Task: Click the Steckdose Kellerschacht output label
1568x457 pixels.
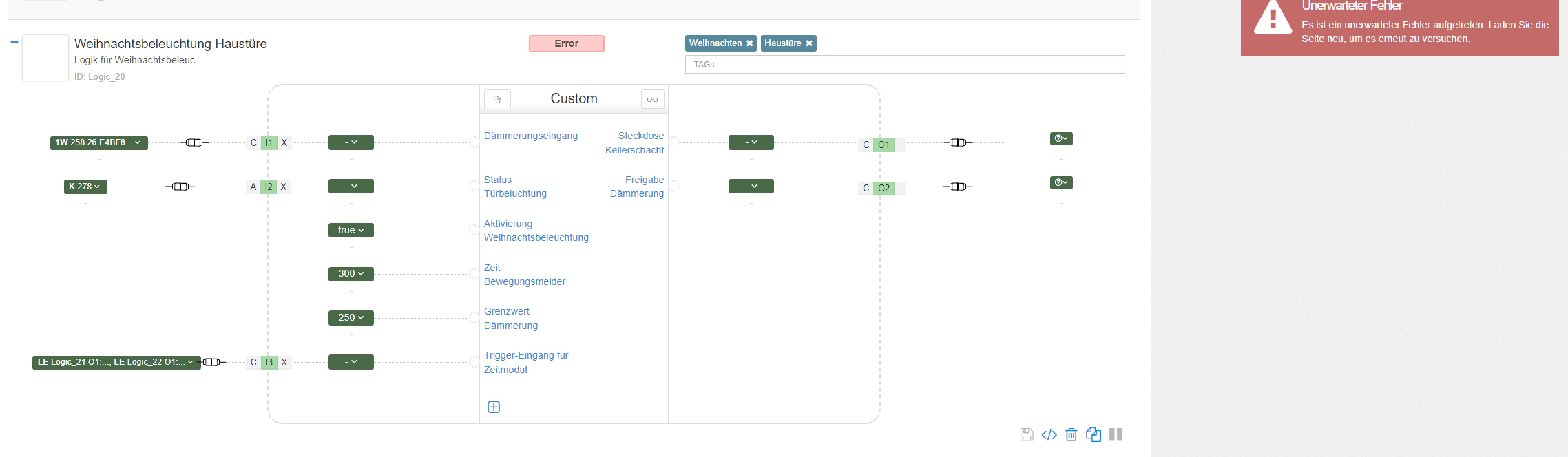Action: 635,142
